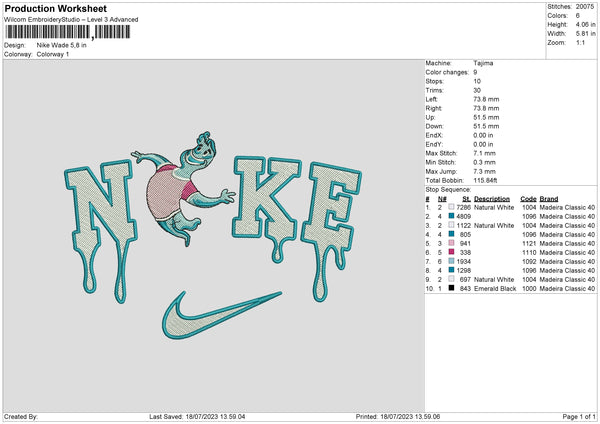This screenshot has height=424, width=600.
Task: Click the Colors value 6
Action: point(578,16)
